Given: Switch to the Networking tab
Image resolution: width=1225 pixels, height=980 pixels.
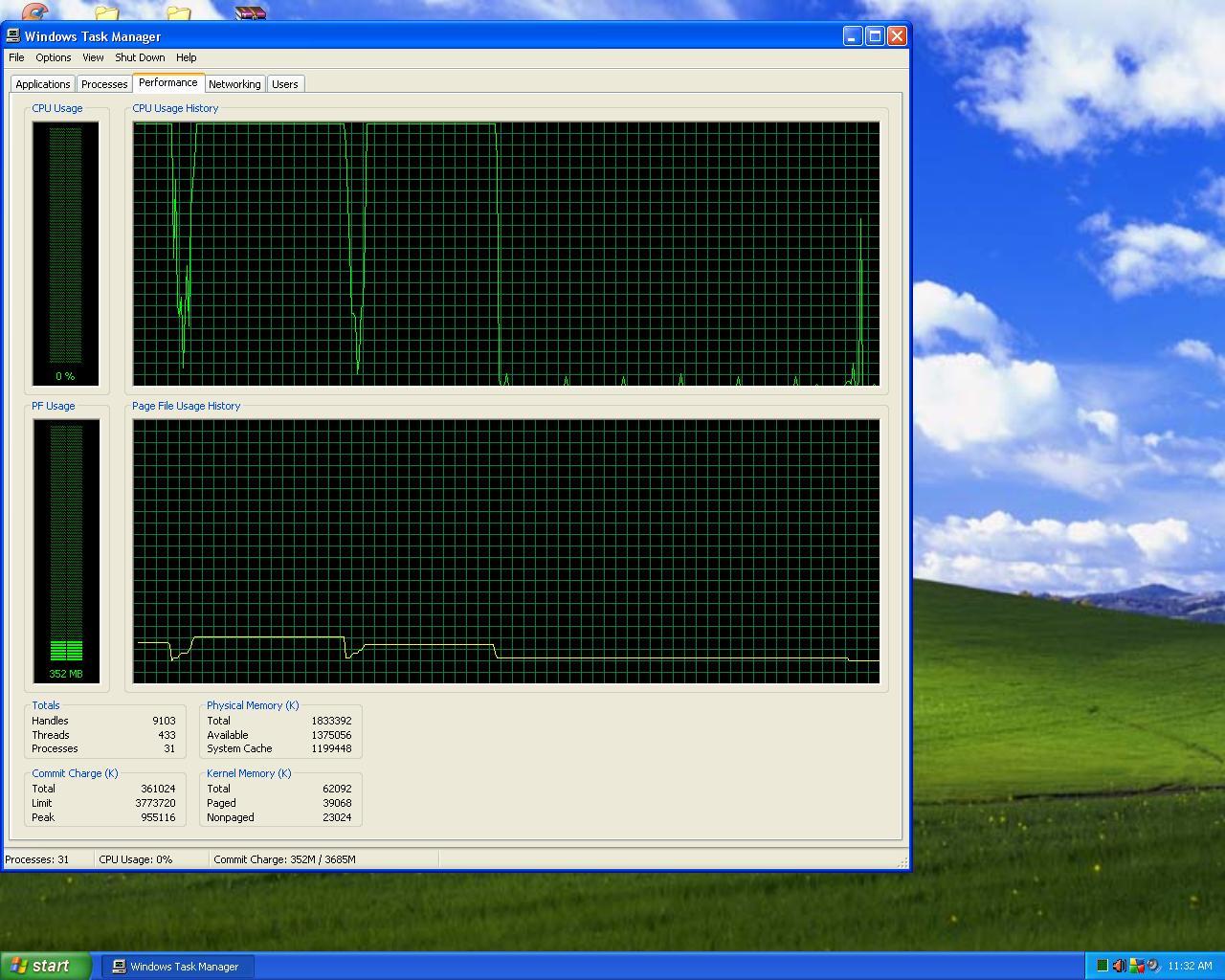Looking at the screenshot, I should [234, 84].
